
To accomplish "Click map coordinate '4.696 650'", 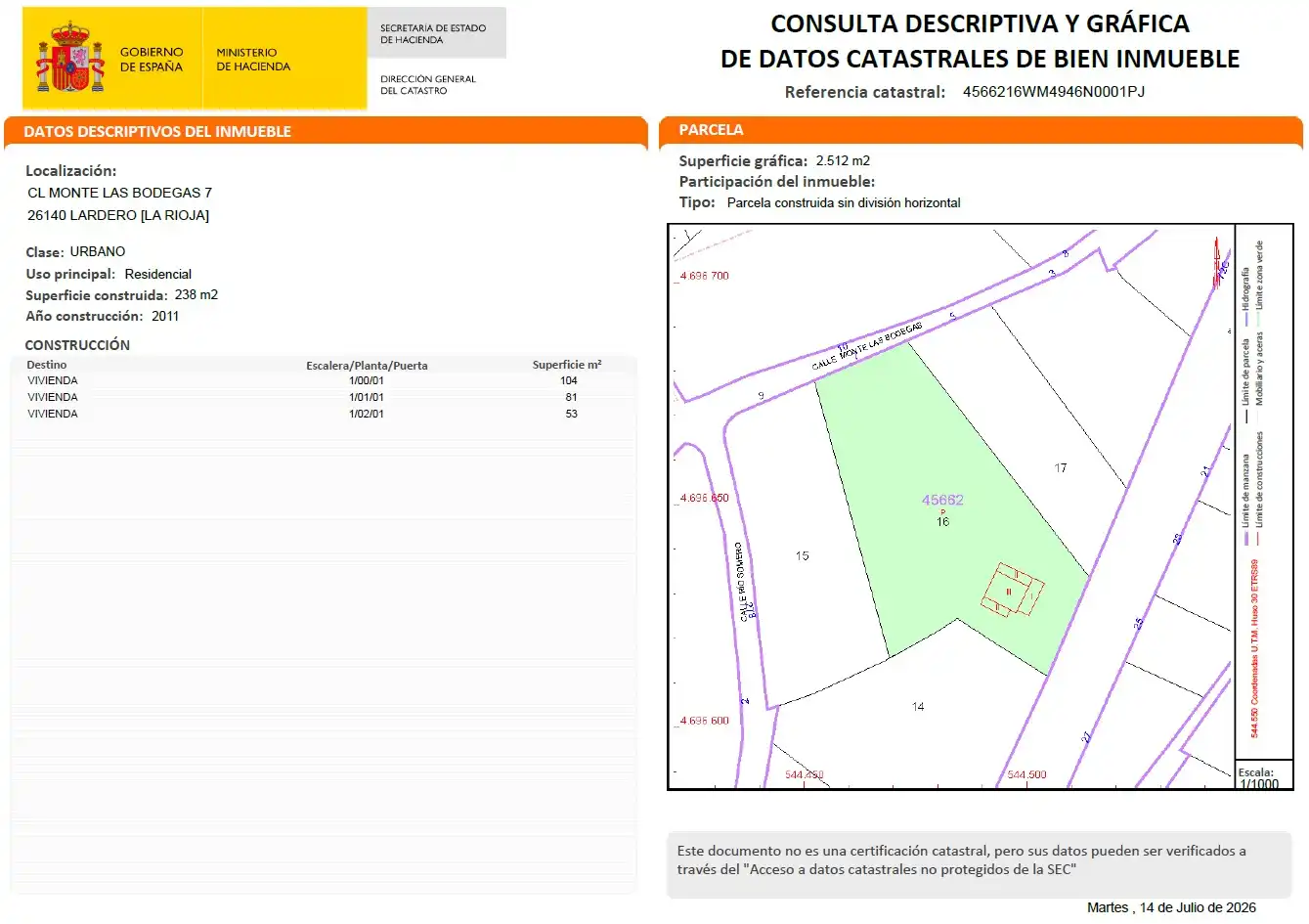I will click(x=704, y=498).
